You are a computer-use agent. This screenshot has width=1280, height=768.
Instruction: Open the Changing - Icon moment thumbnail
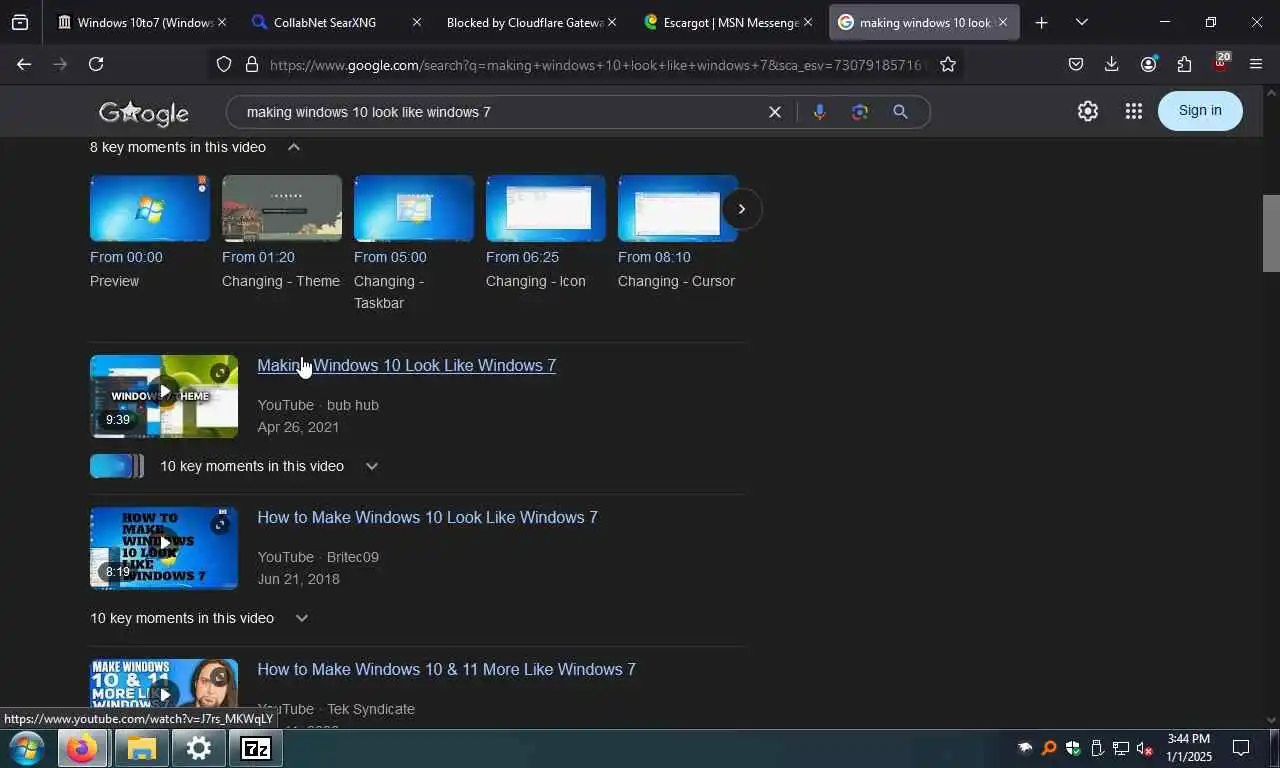pos(546,208)
